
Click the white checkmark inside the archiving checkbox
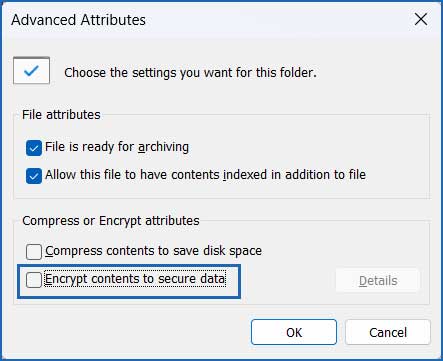[34, 148]
